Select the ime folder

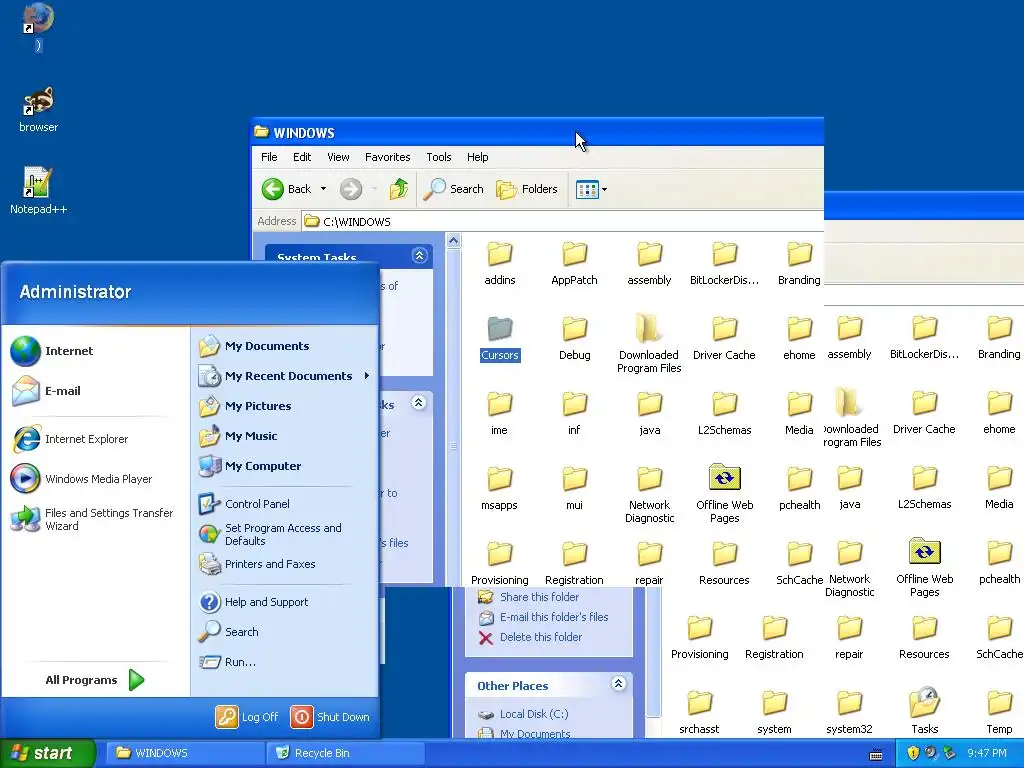tap(499, 414)
